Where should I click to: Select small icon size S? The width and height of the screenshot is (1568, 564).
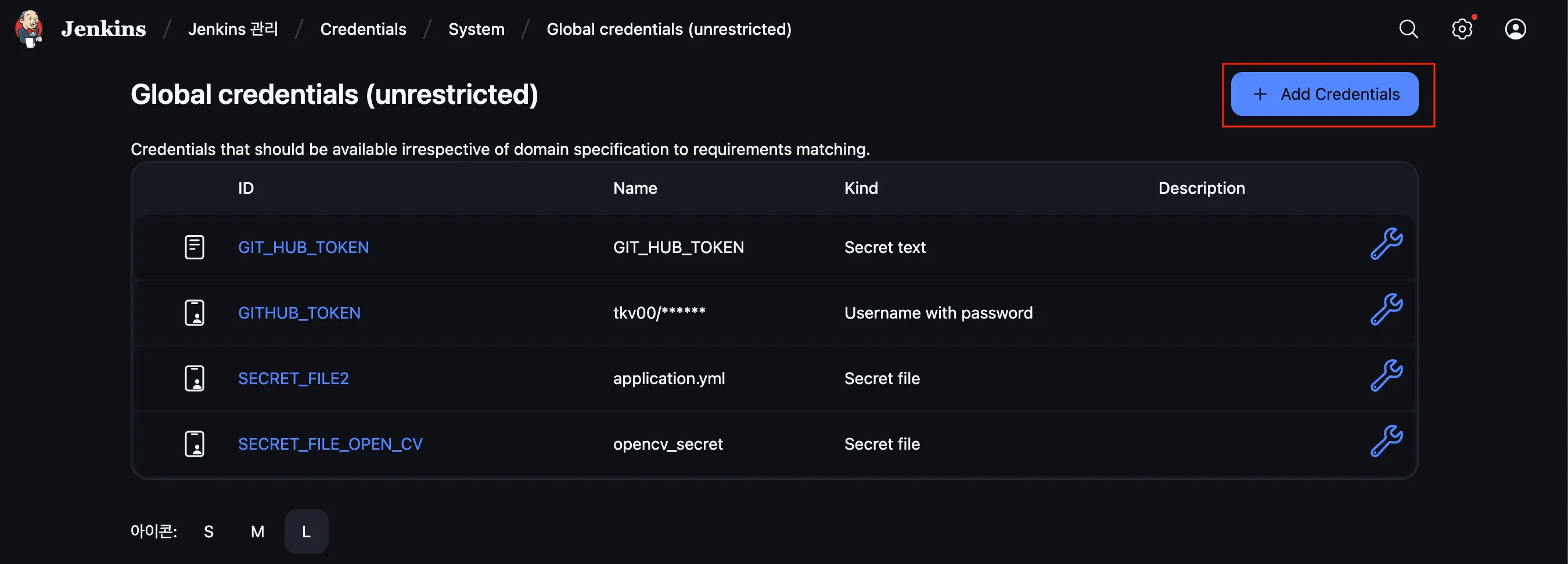point(209,531)
